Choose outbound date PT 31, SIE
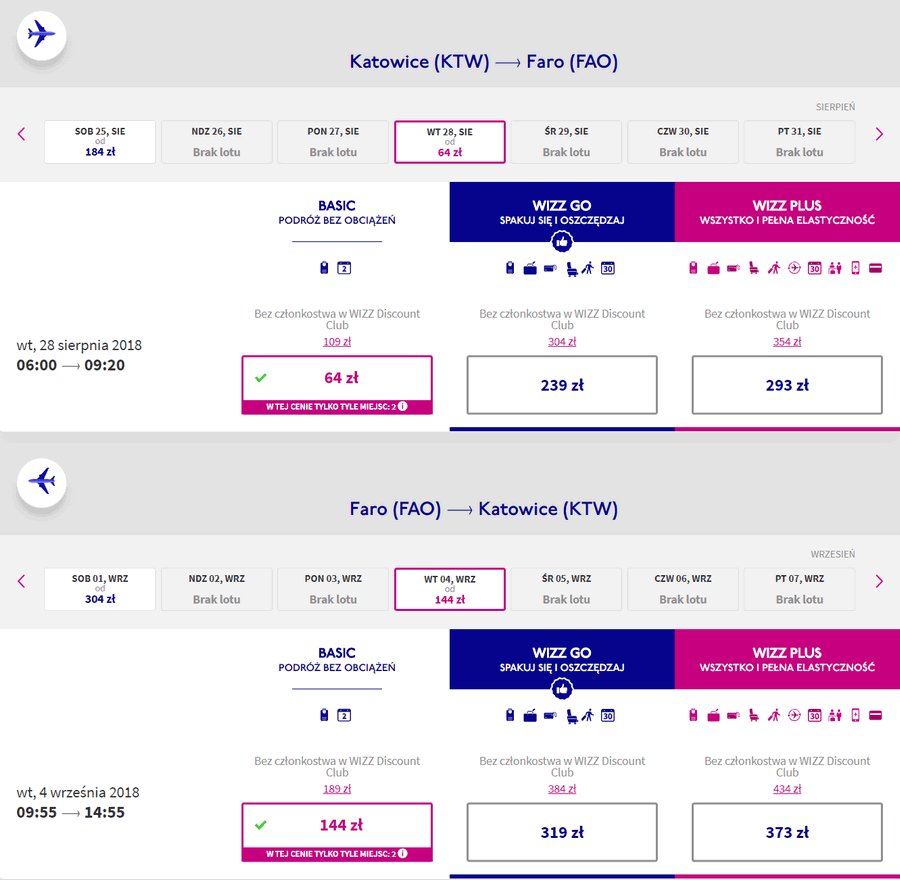The height and width of the screenshot is (880, 900). pos(800,142)
